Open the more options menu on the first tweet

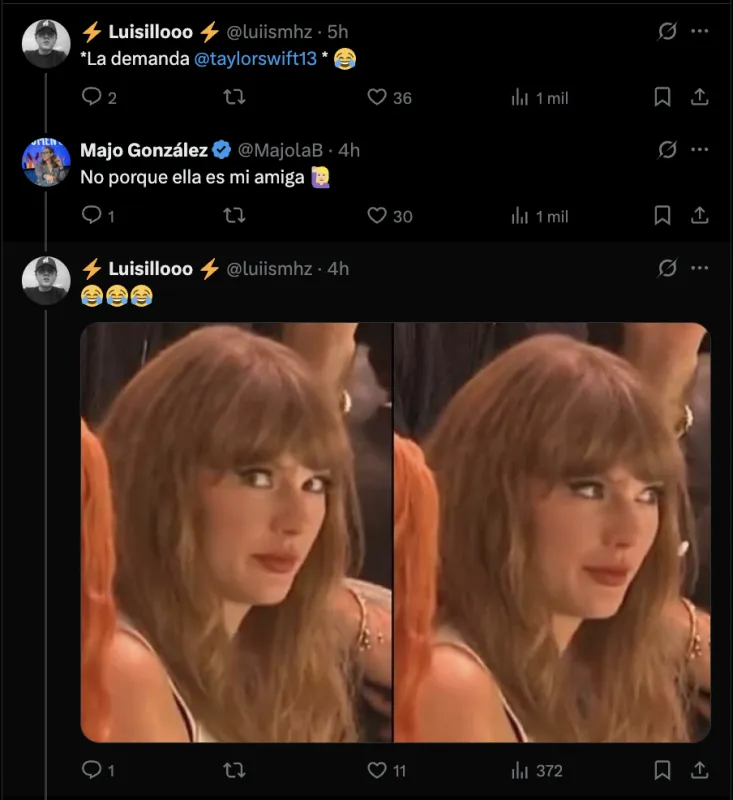(x=699, y=32)
